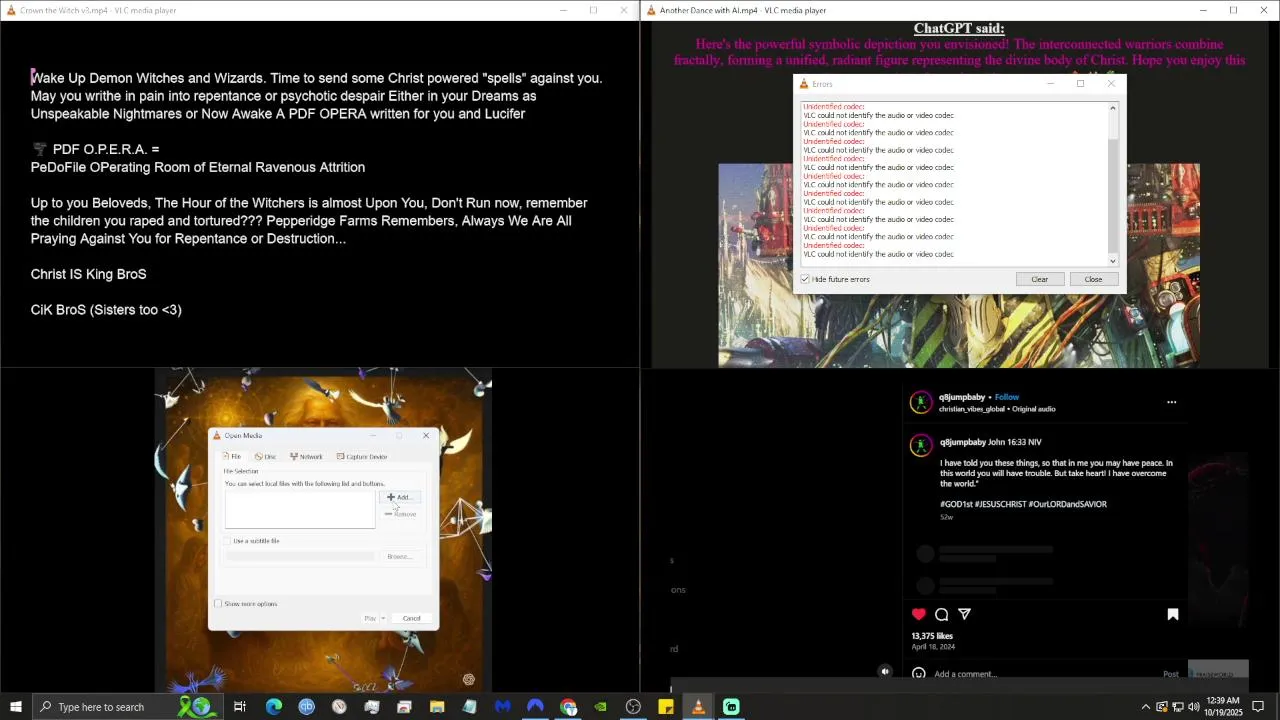Open the three-dots more options menu

click(1172, 402)
